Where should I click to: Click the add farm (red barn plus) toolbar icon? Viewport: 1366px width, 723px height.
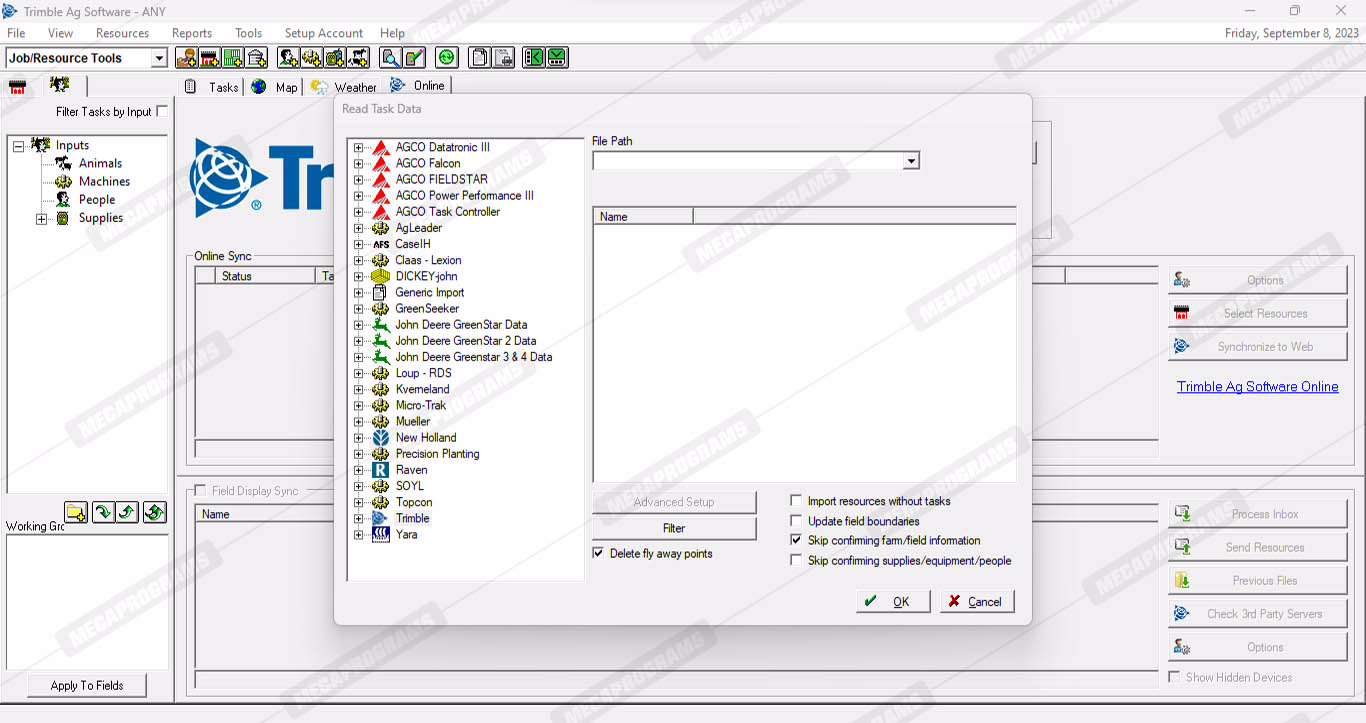[x=209, y=58]
